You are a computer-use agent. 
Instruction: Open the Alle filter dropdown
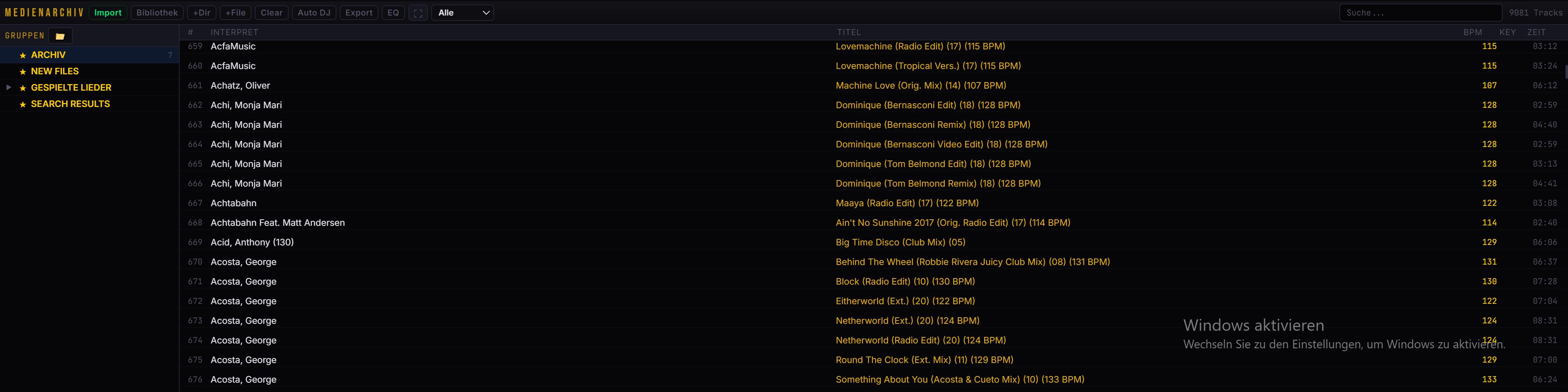tap(462, 13)
